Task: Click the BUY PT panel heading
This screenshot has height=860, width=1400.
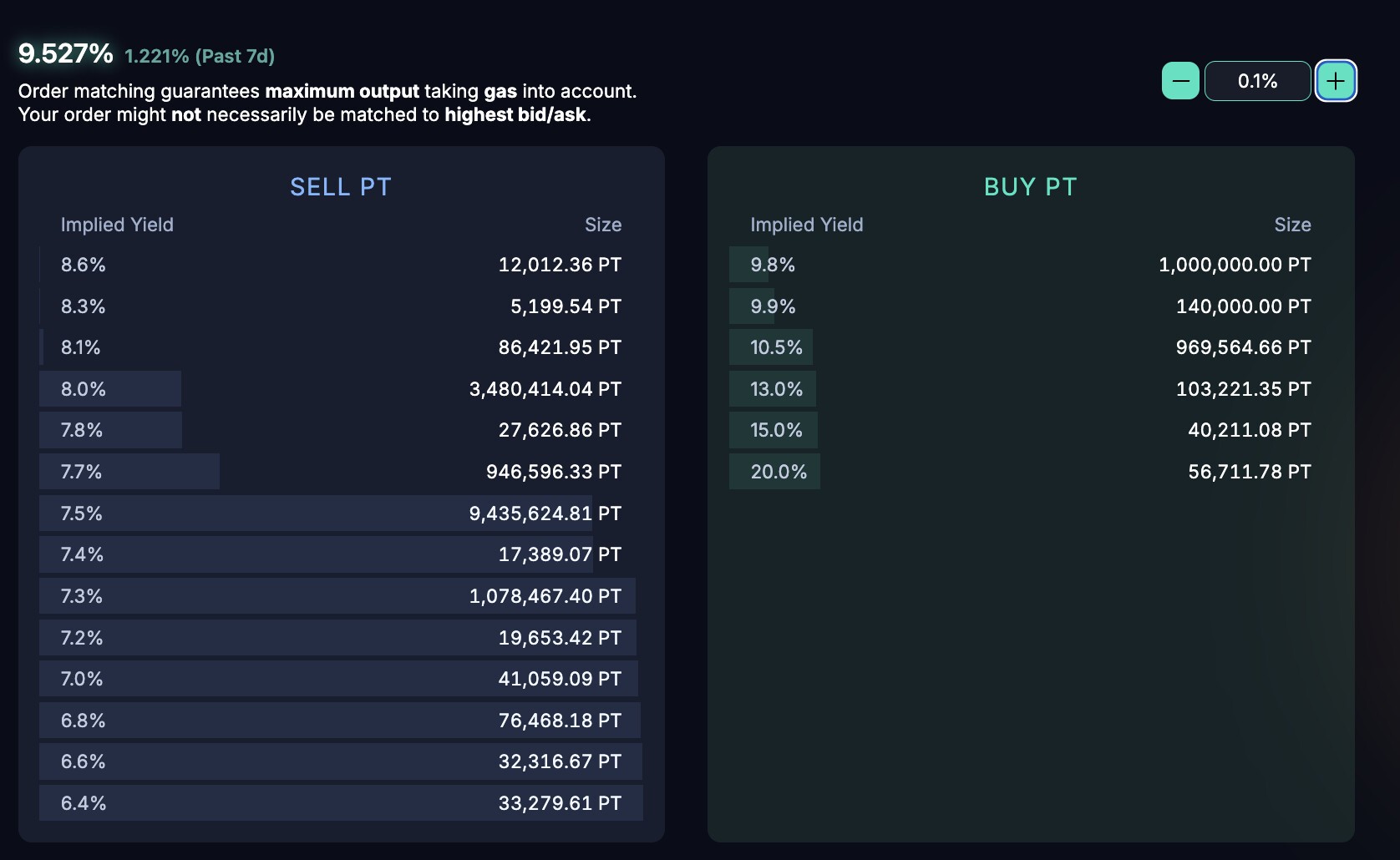Action: coord(1030,187)
